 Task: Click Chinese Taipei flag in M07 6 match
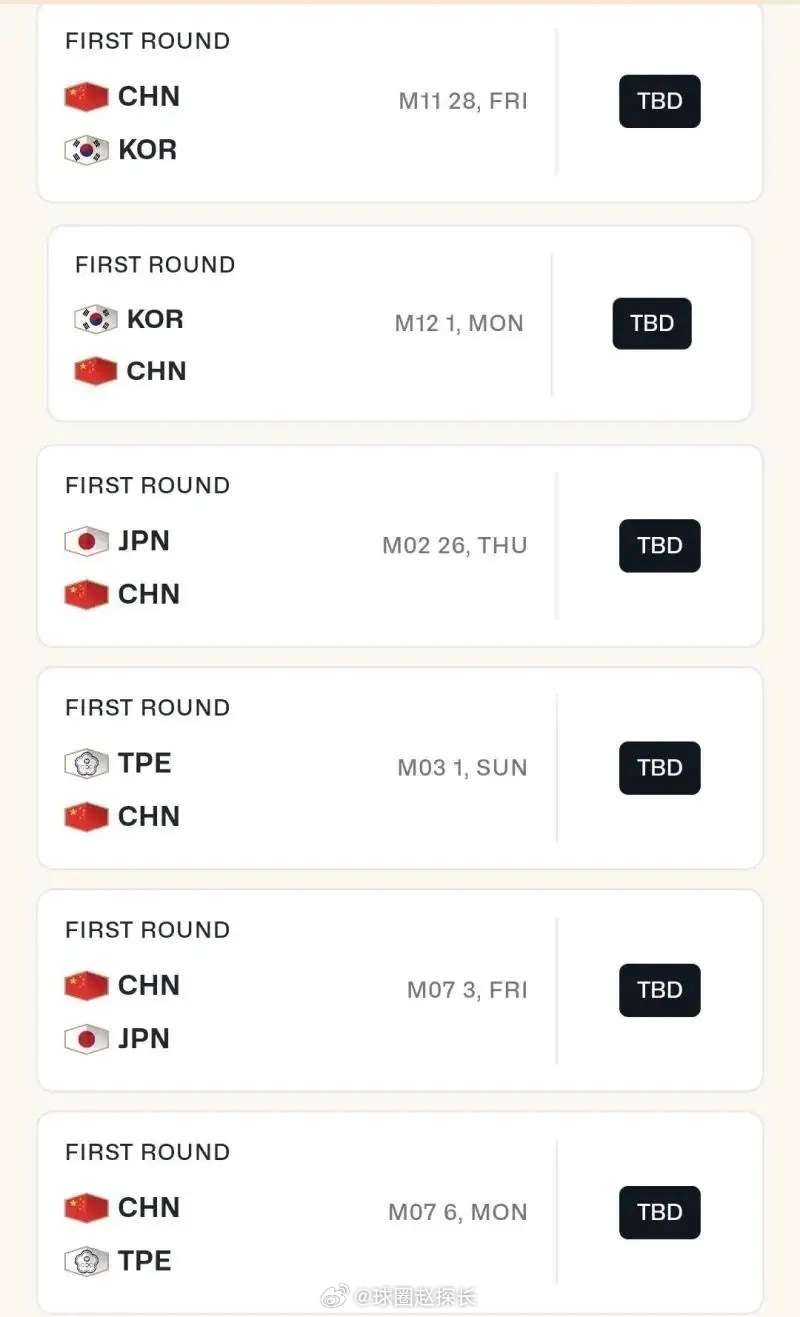86,1261
